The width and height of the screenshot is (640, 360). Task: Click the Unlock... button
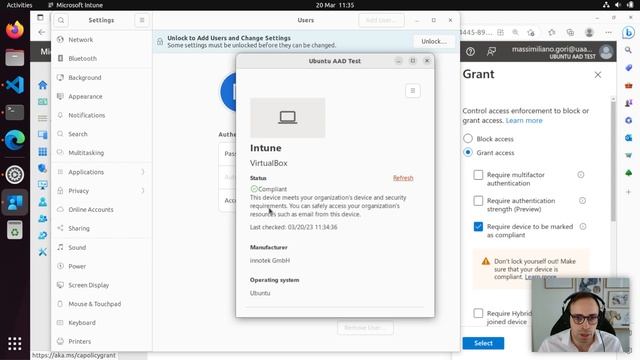point(433,42)
